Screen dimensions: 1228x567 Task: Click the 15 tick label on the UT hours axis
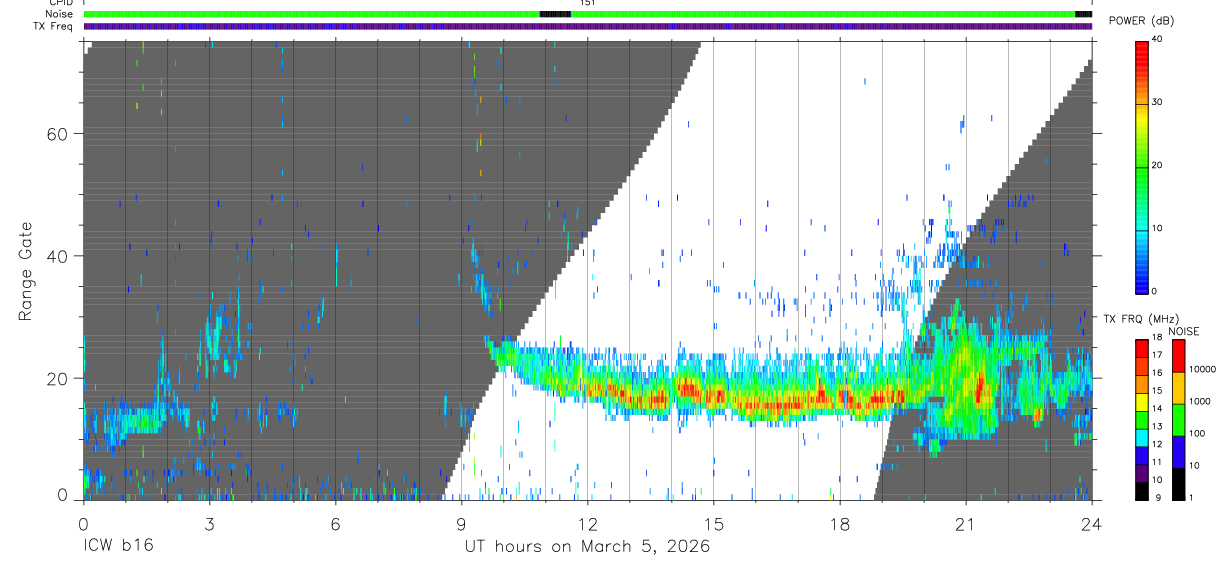[714, 522]
